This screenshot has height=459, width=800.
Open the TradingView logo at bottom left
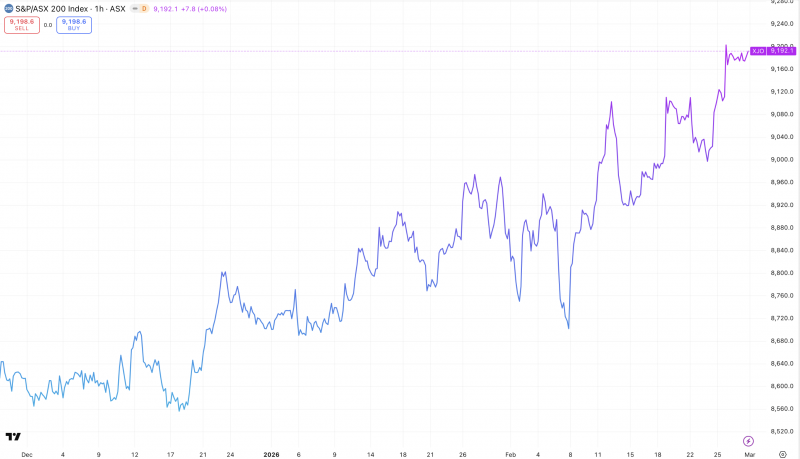click(13, 437)
